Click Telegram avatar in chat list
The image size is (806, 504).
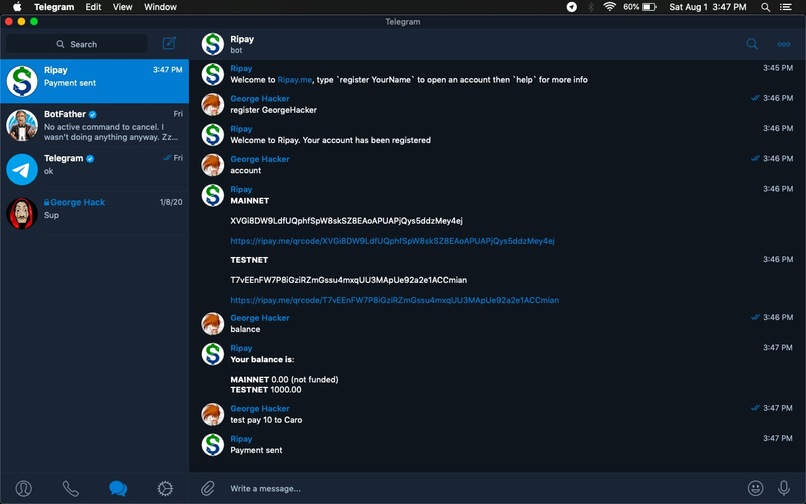[22, 169]
